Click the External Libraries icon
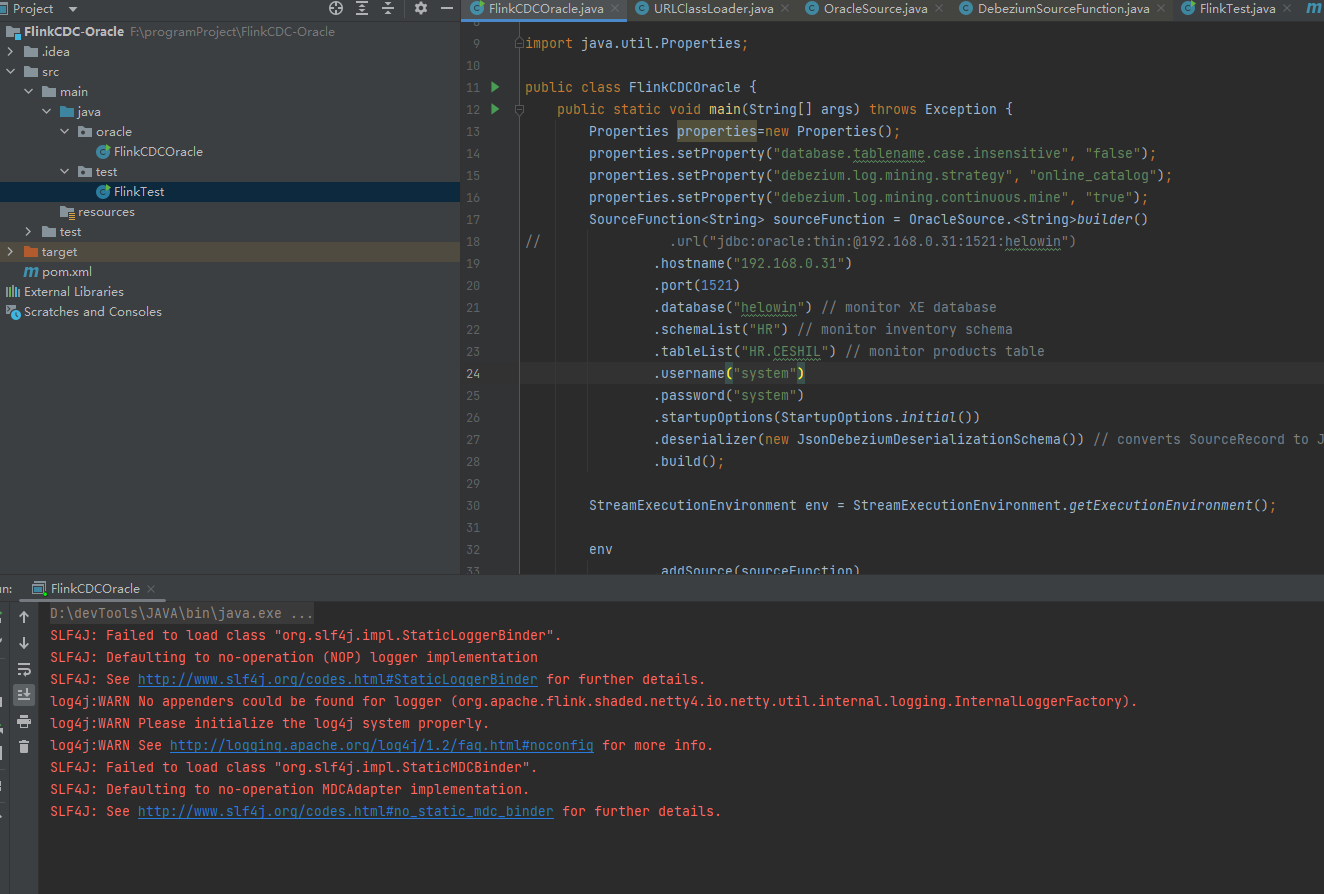The image size is (1324, 894). pyautogui.click(x=13, y=292)
